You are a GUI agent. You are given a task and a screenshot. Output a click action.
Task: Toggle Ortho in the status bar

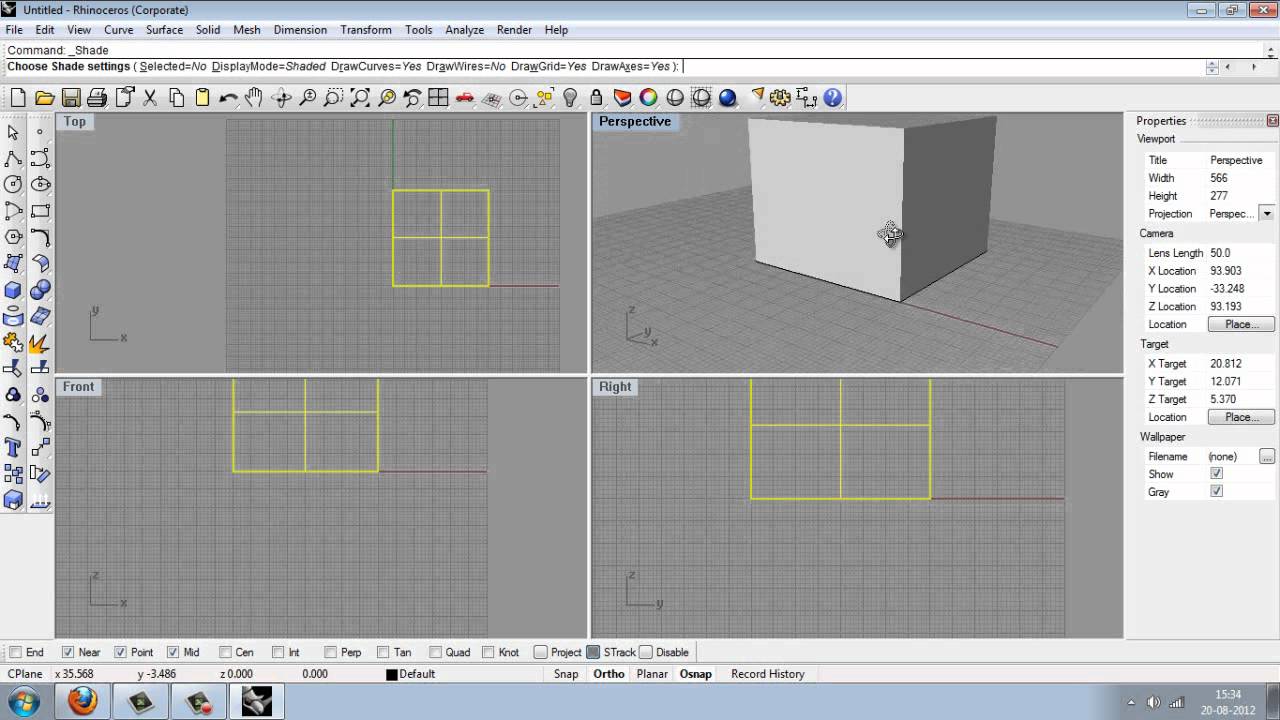(609, 674)
